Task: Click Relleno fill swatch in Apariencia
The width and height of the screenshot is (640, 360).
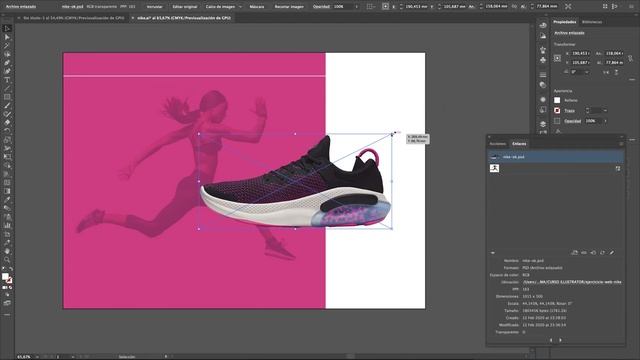Action: (557, 100)
